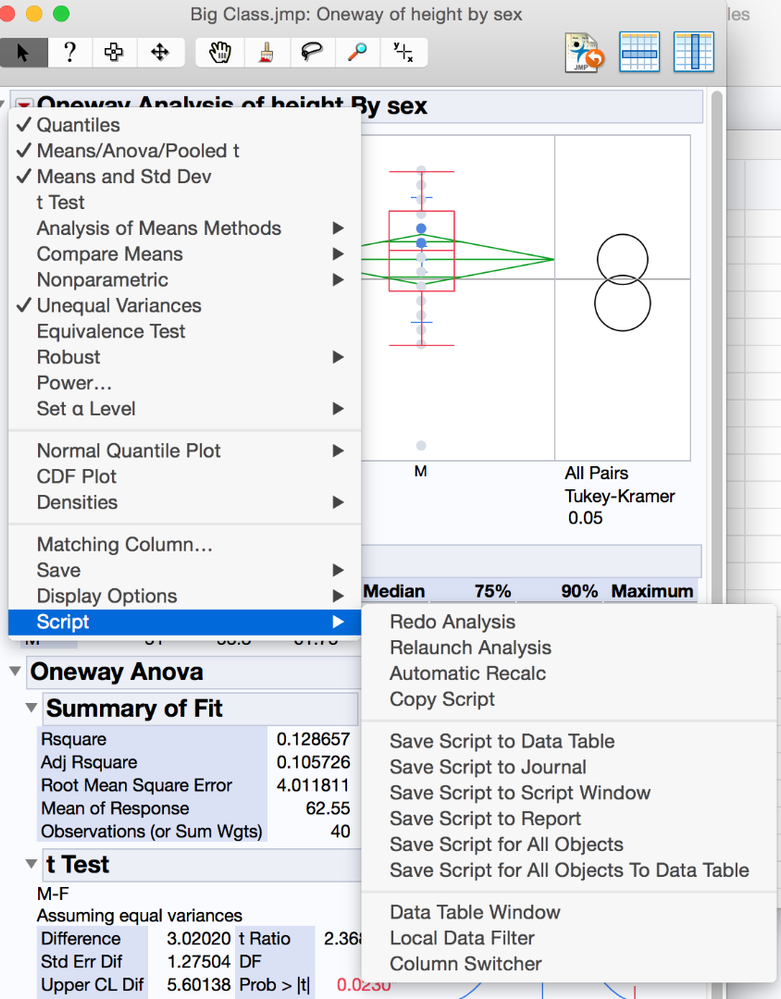Image resolution: width=781 pixels, height=999 pixels.
Task: Open Densities submenu
Action: [185, 503]
